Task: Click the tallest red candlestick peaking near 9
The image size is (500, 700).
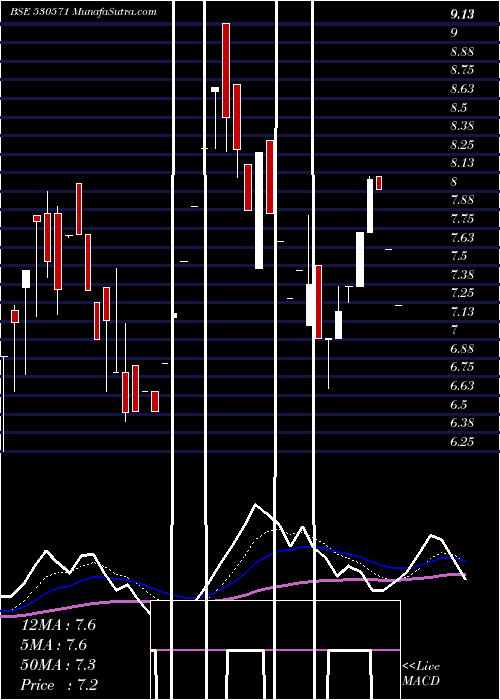Action: coord(226,71)
